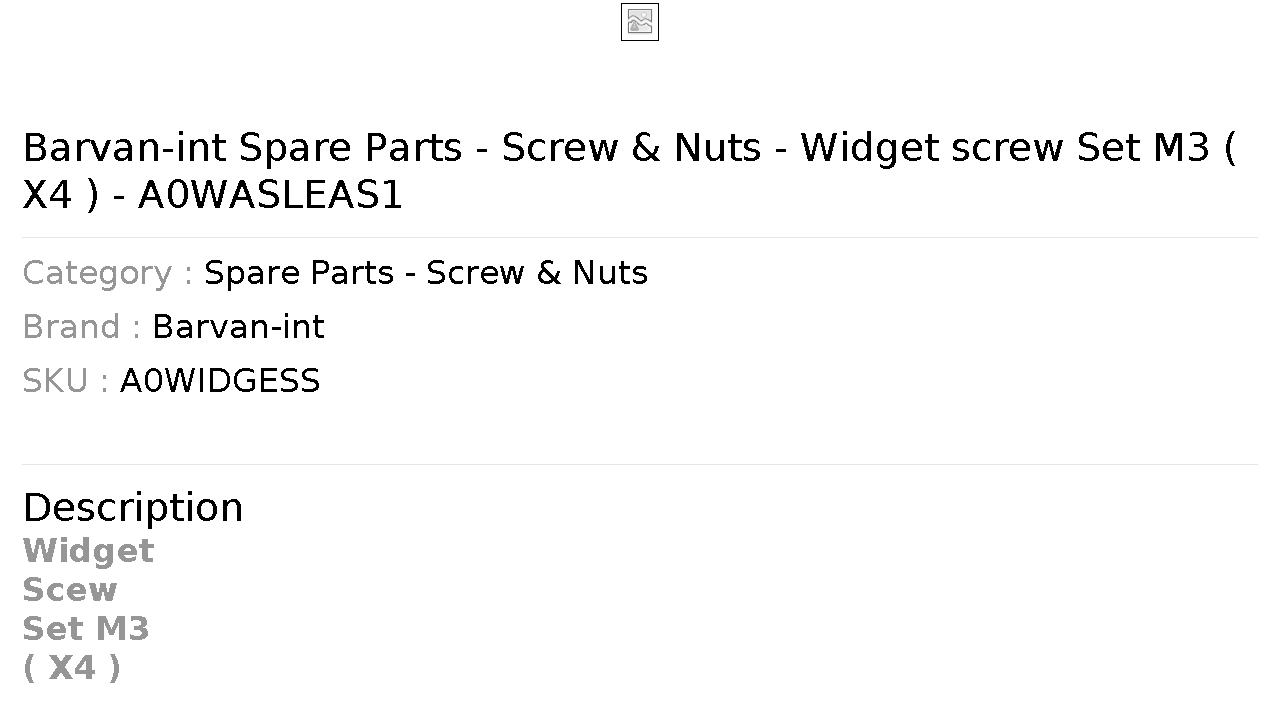This screenshot has height=709, width=1280.
Task: Select the SKU value A0WIDGESS
Action: pos(220,381)
